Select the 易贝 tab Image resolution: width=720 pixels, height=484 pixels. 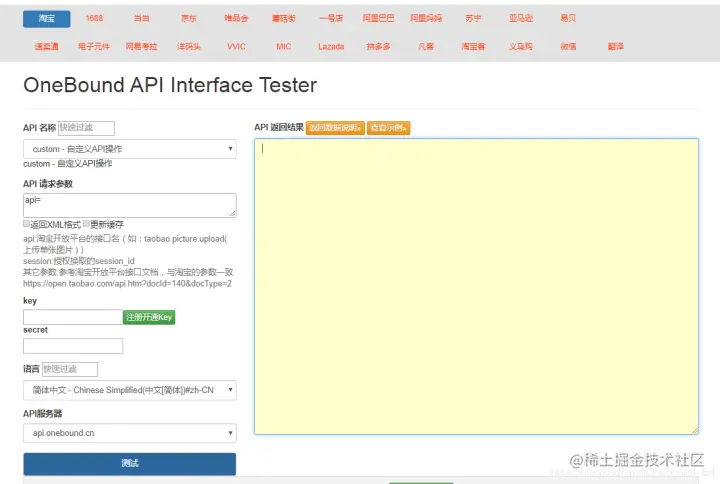tap(568, 18)
